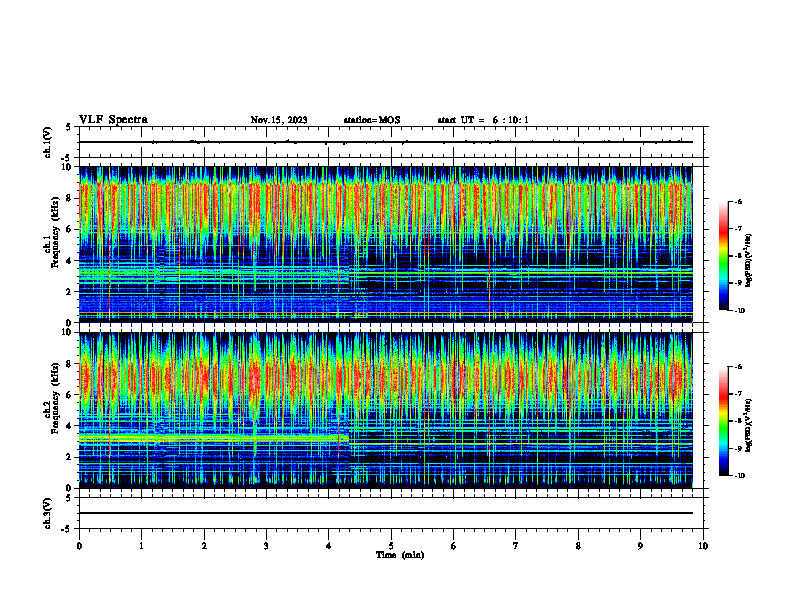Click the ch.1 colorbar log(PSD) units label
This screenshot has height=612, width=792.
coord(749,260)
